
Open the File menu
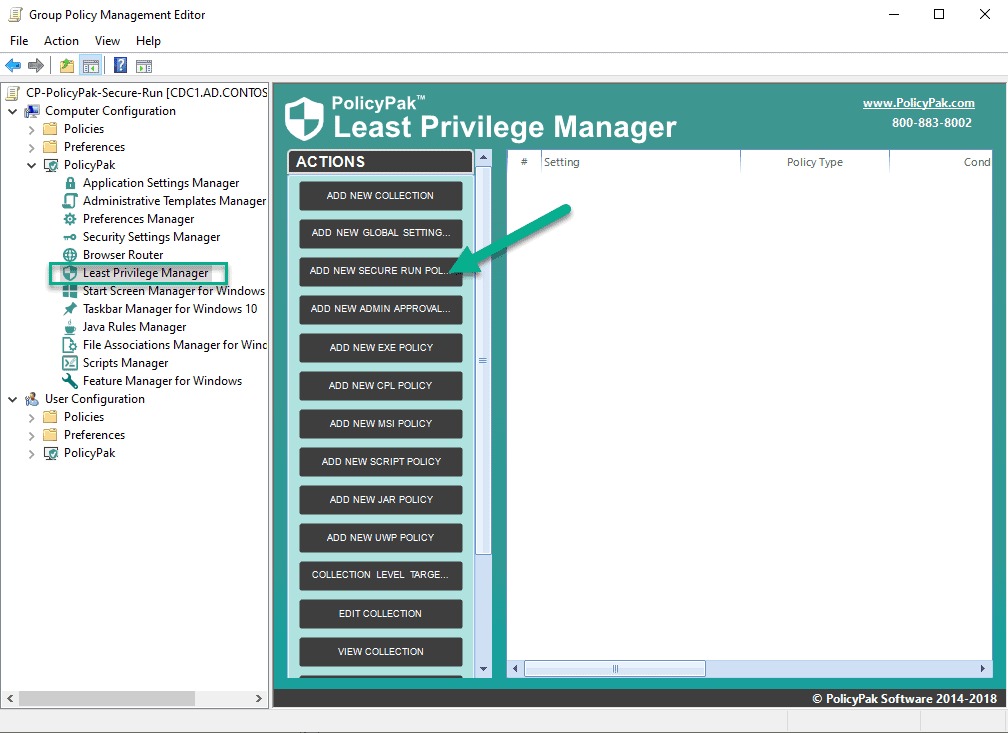pos(19,41)
